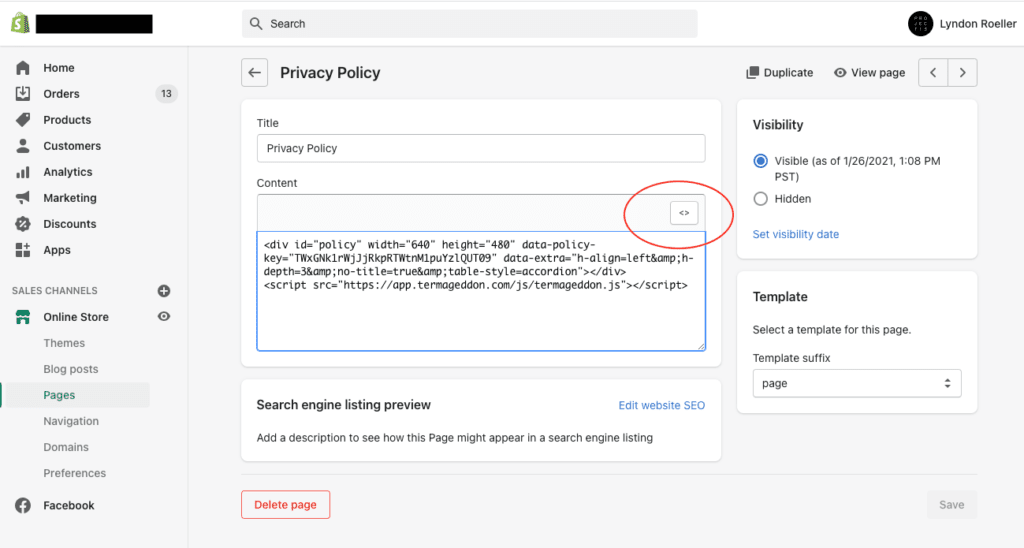Image resolution: width=1024 pixels, height=548 pixels.
Task: Select the Marketing megaphone icon
Action: [x=23, y=197]
